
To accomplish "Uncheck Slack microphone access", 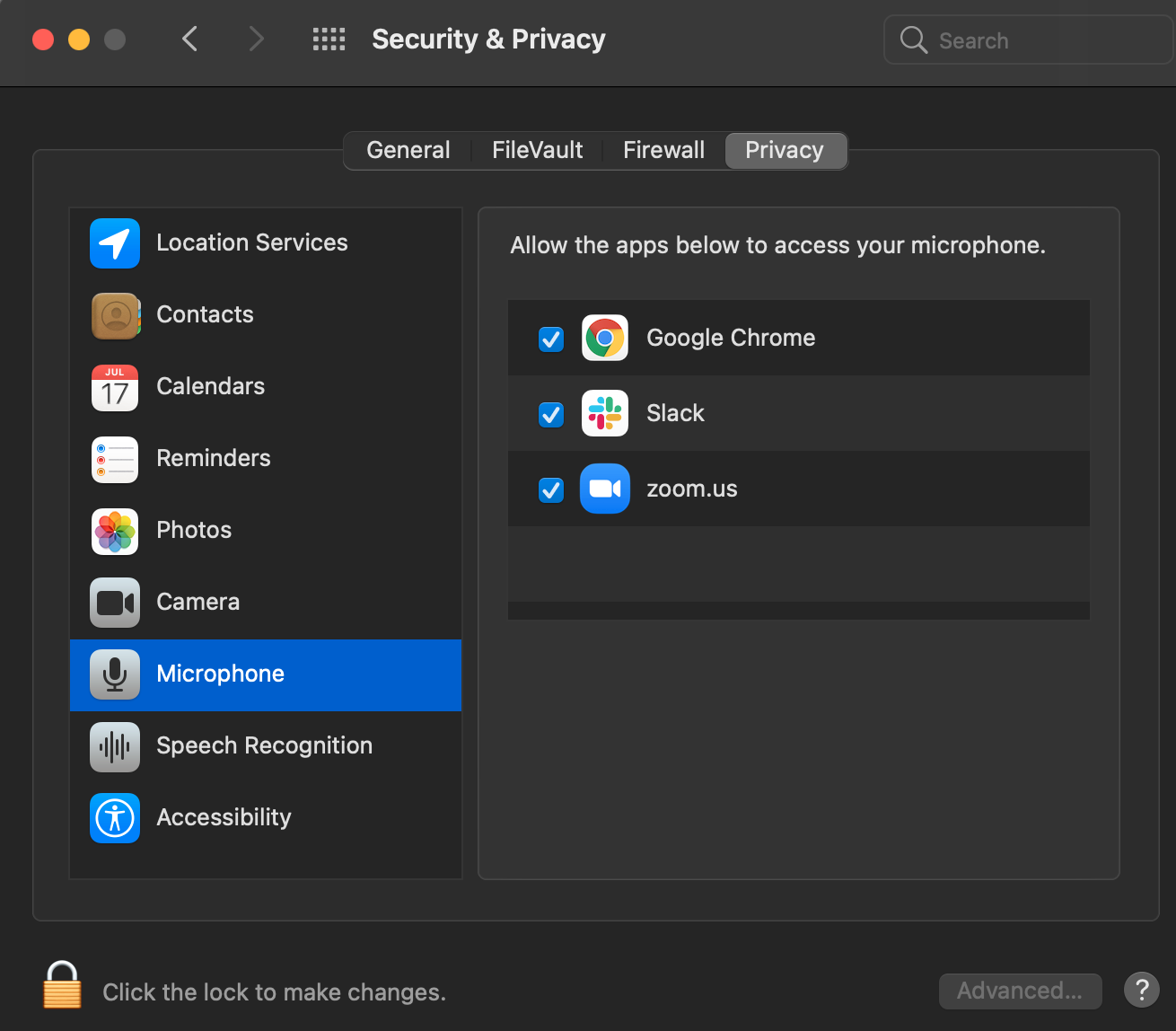I will (x=551, y=414).
